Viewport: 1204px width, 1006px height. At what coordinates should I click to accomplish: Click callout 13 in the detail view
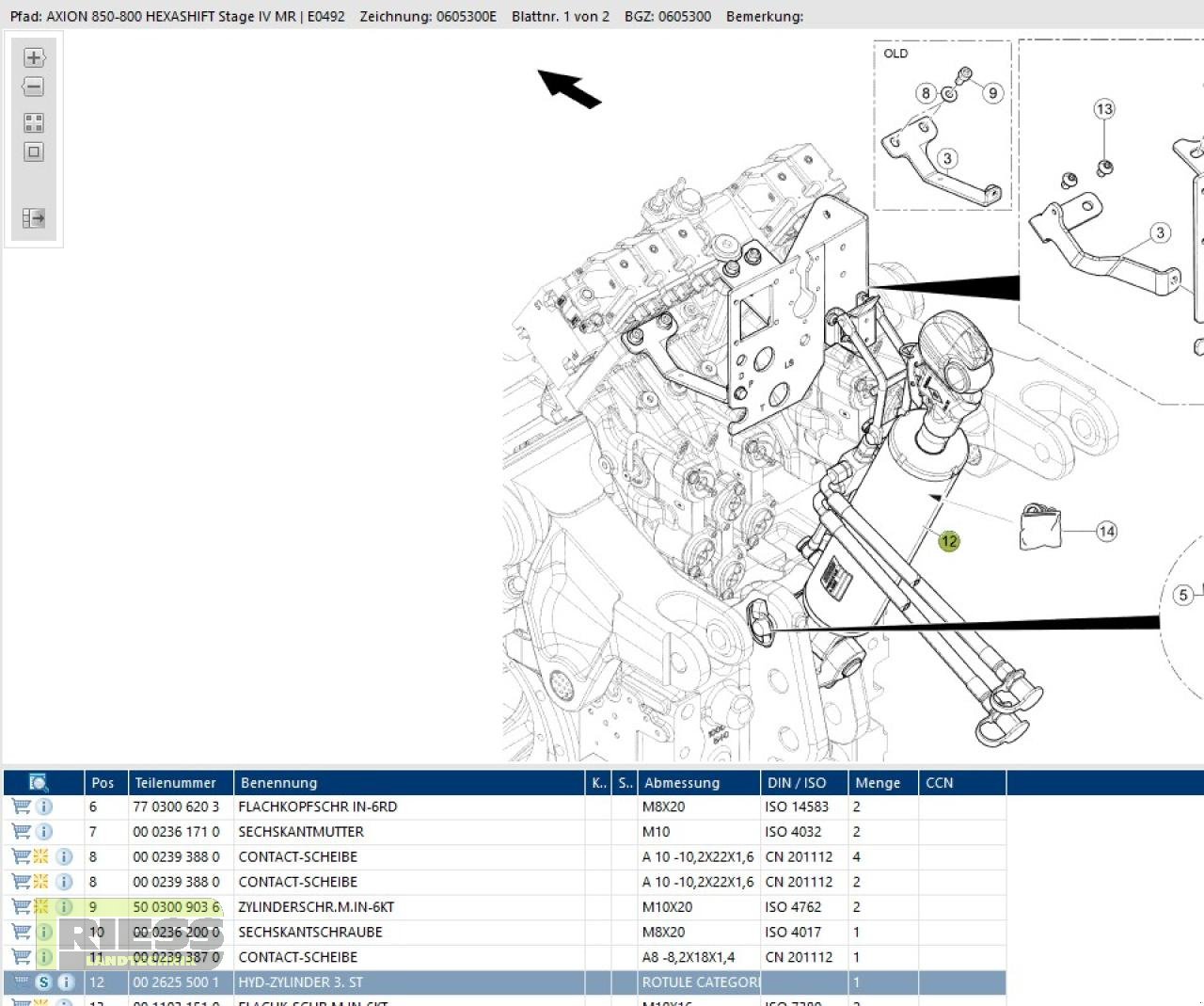point(1104,109)
